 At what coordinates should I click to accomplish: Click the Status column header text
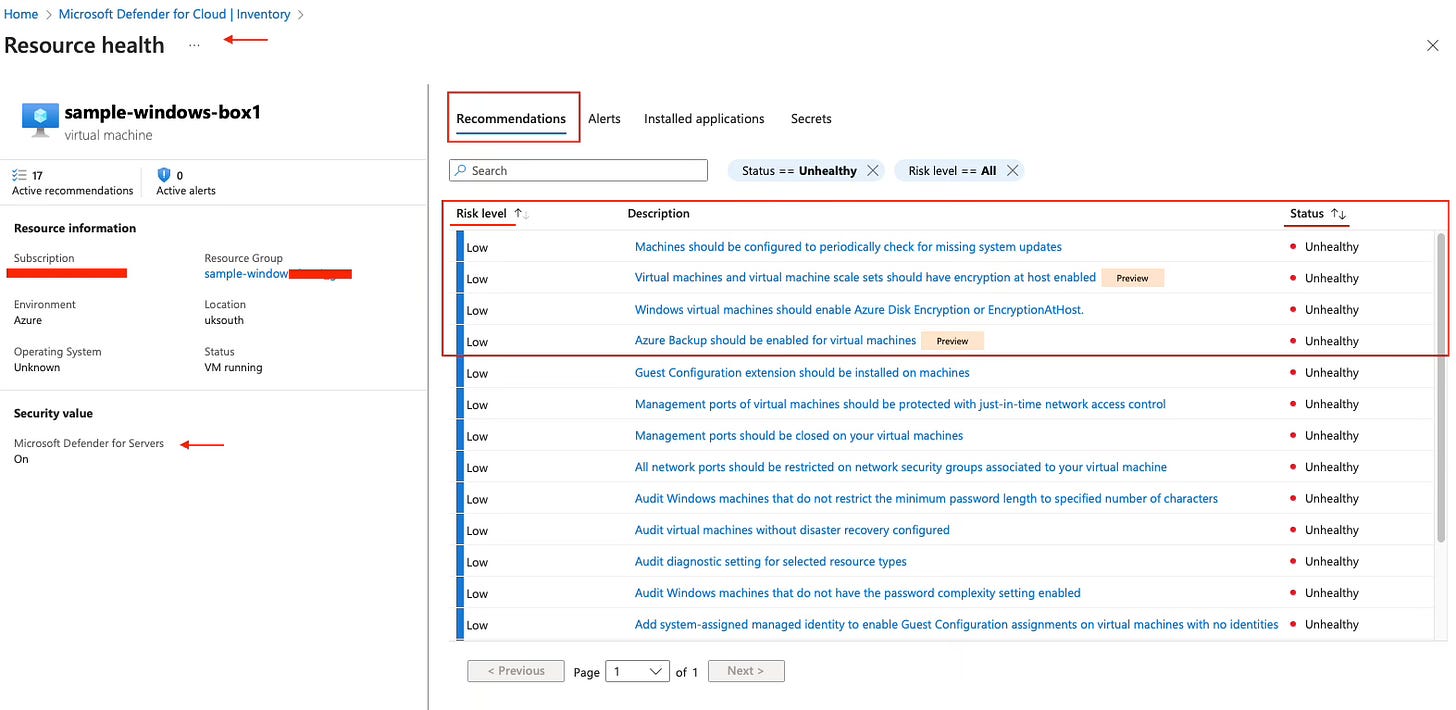click(x=1307, y=214)
